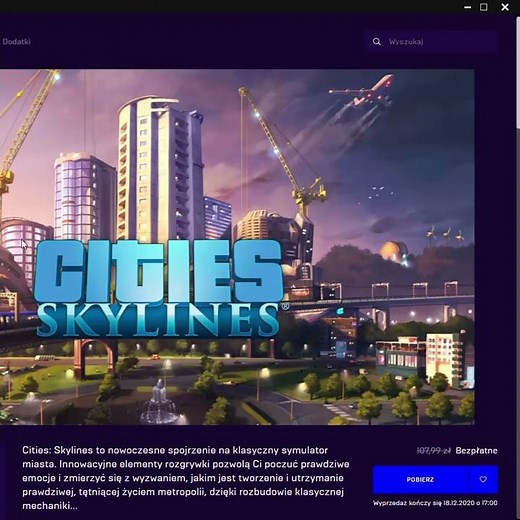Image resolution: width=520 pixels, height=520 pixels.
Task: Click the Wyszukaj search field
Action: click(431, 42)
